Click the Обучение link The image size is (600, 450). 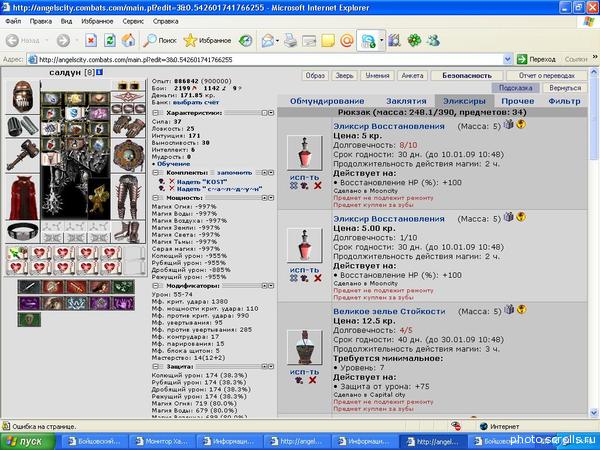(x=173, y=164)
